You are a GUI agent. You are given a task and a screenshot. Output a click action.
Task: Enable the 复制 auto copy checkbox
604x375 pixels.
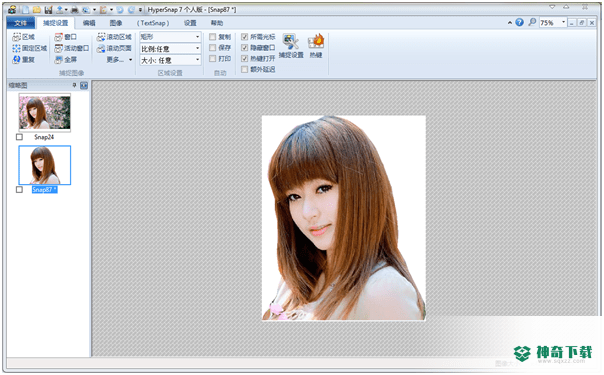[x=213, y=37]
